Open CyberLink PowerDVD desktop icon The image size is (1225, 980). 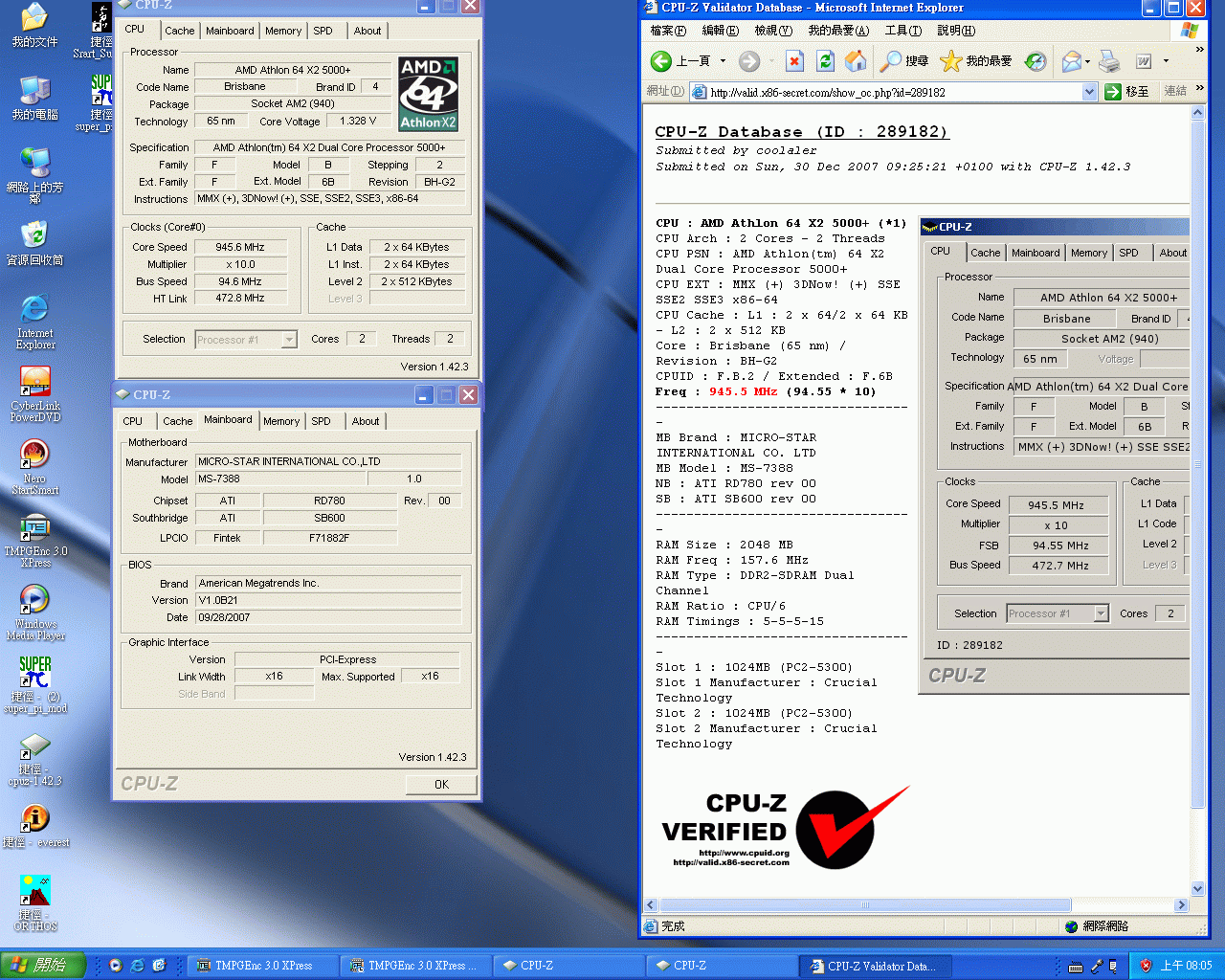(35, 393)
